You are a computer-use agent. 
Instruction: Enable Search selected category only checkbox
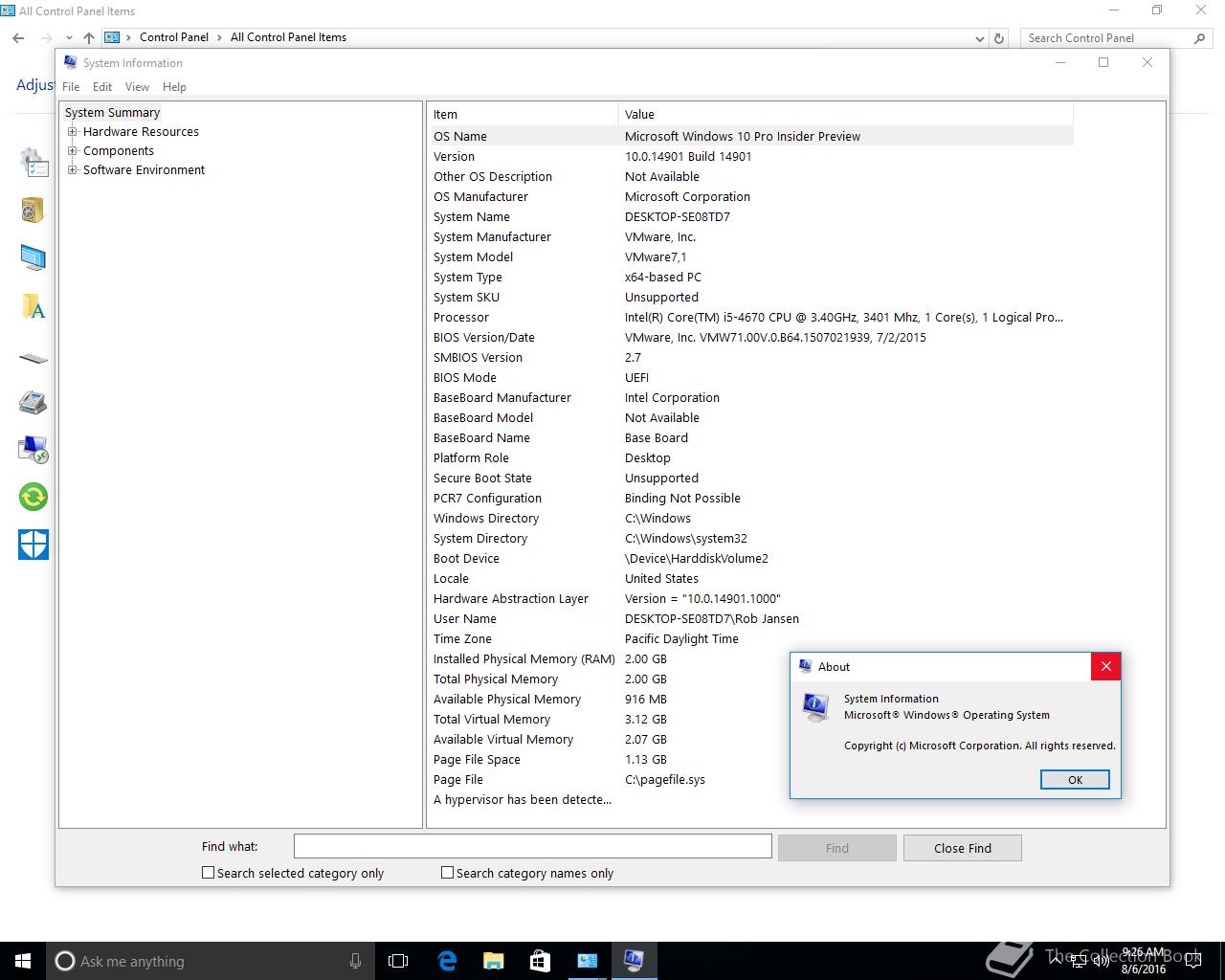click(x=208, y=873)
